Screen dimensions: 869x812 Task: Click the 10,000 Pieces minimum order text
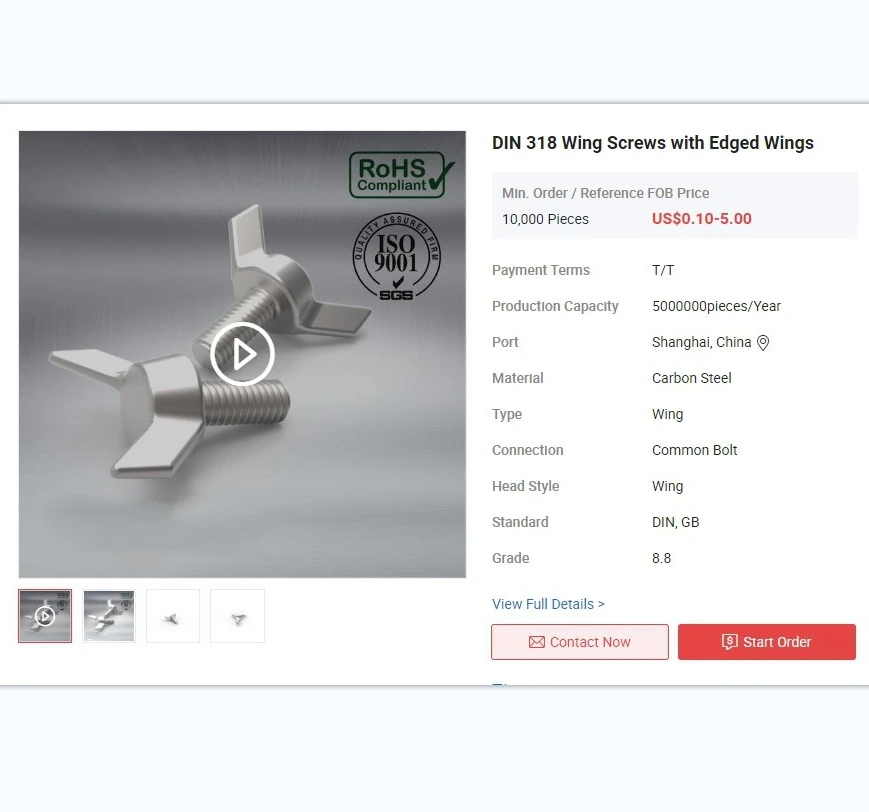coord(545,219)
